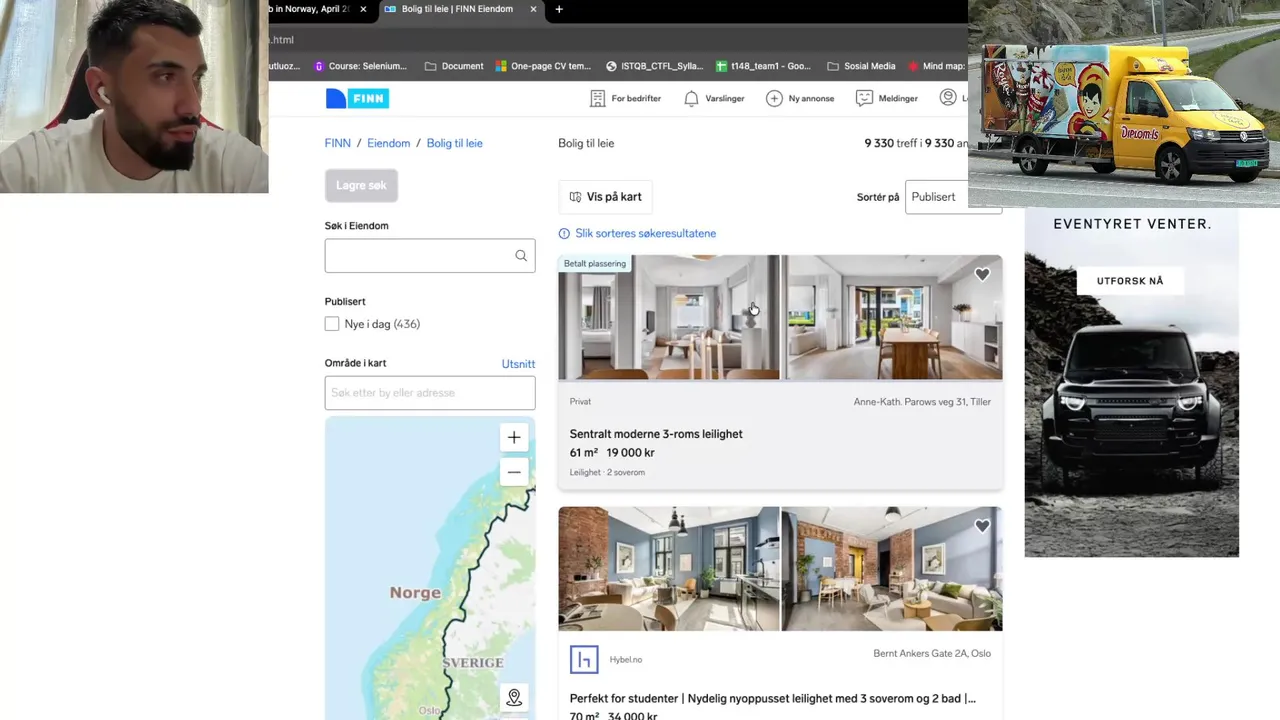Click the Vis på kart button
The image size is (1280, 720).
(605, 197)
